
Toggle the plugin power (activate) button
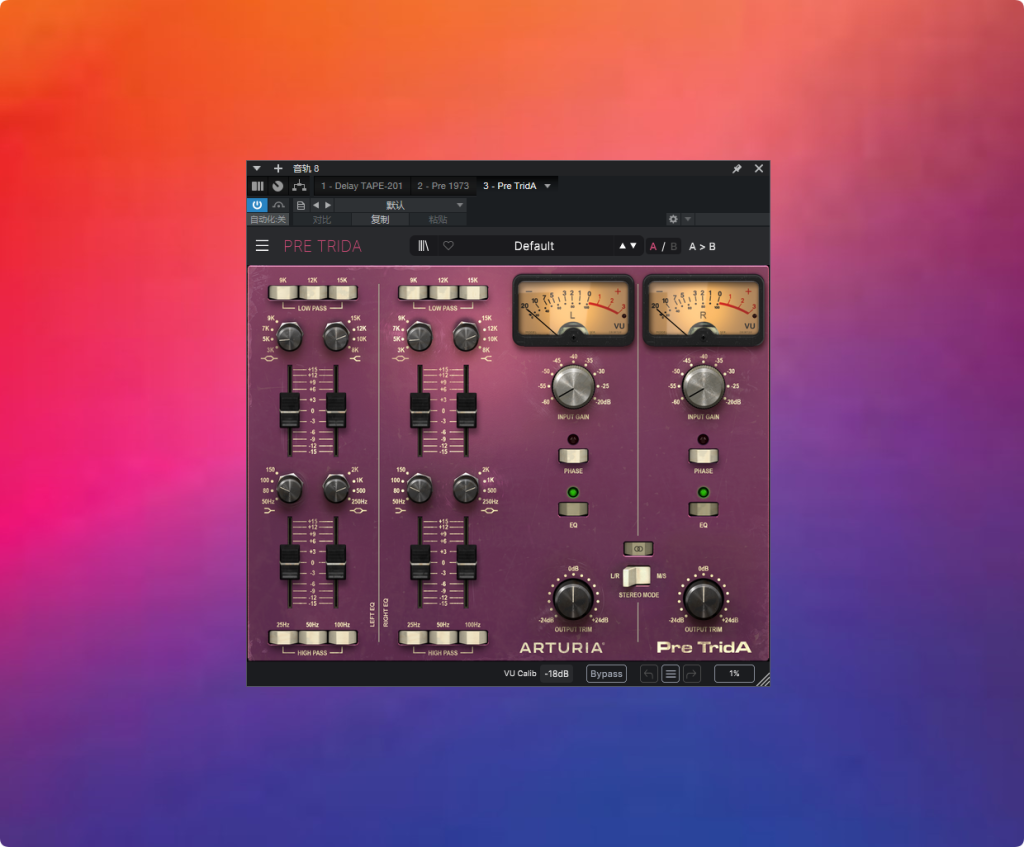(257, 205)
